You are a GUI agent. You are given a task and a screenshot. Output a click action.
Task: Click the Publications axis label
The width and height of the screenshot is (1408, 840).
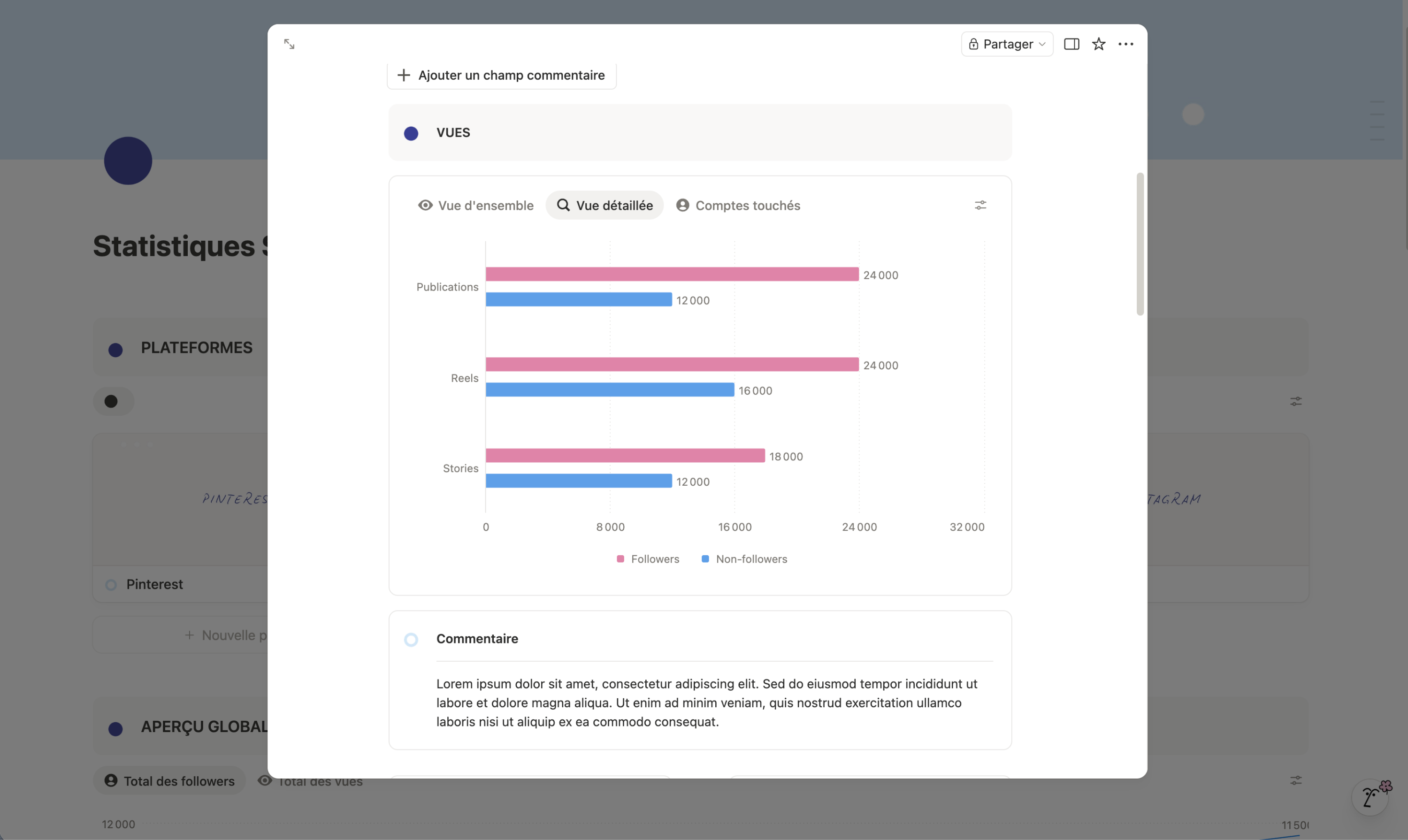[x=447, y=287]
